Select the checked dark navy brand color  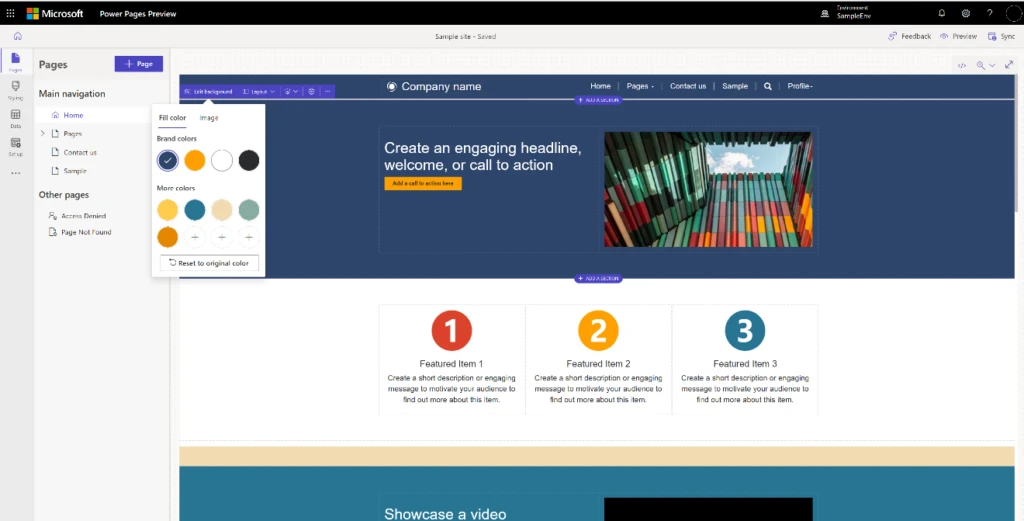pyautogui.click(x=168, y=160)
